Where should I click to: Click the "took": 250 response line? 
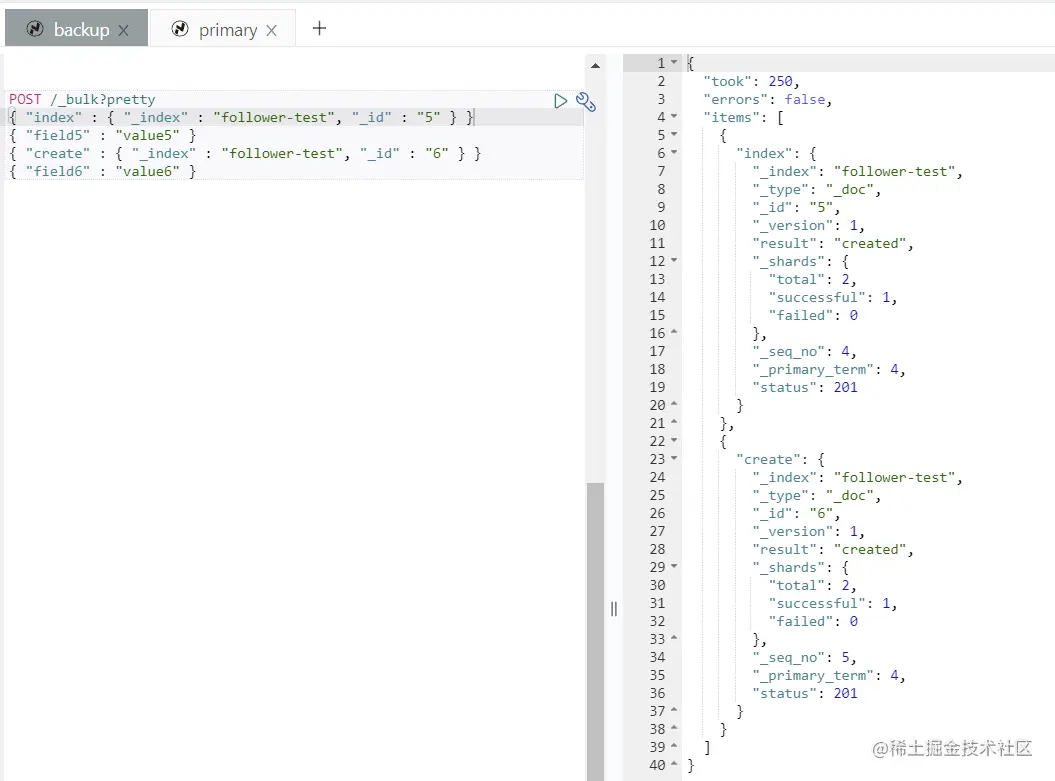752,81
